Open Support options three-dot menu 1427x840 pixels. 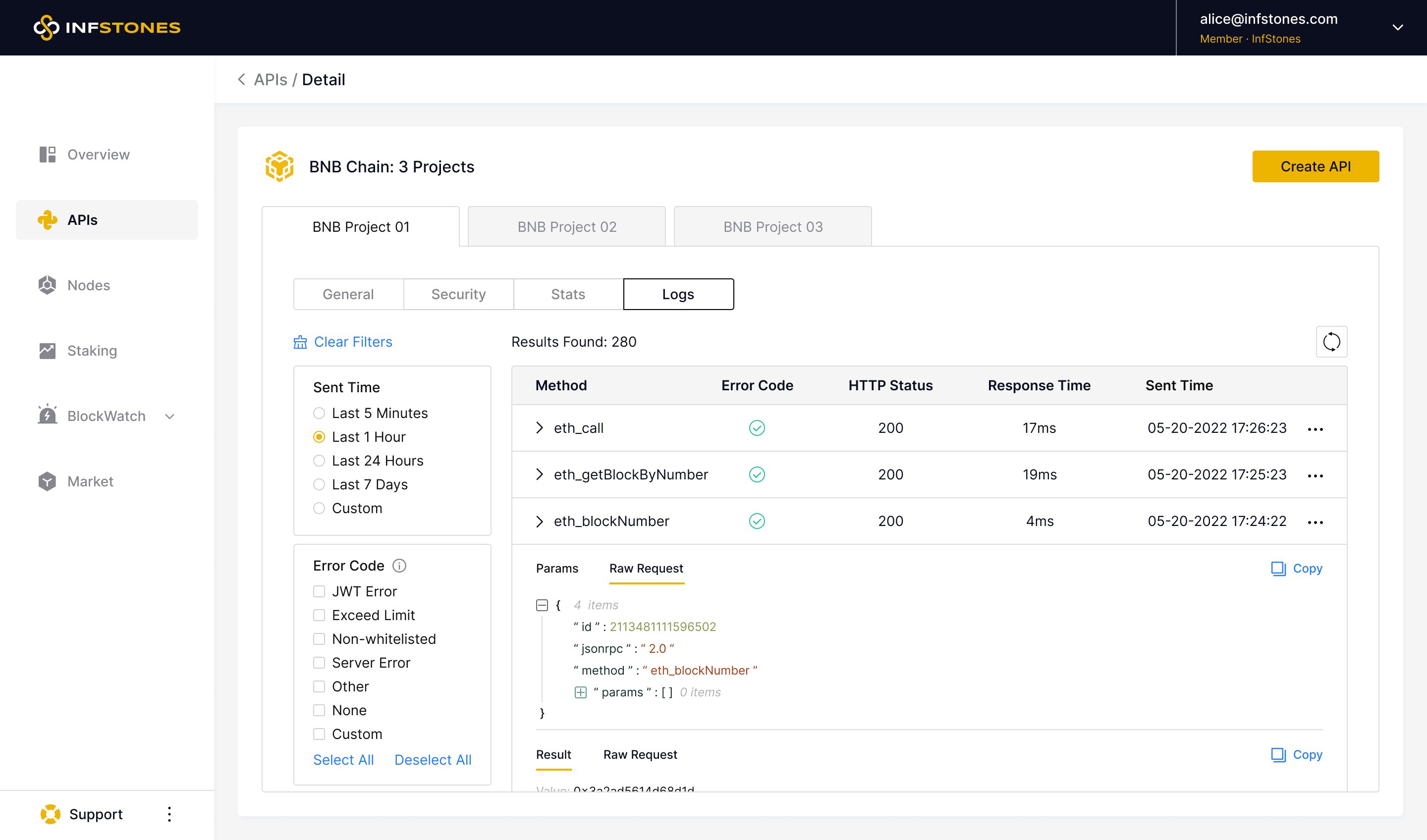coord(169,814)
